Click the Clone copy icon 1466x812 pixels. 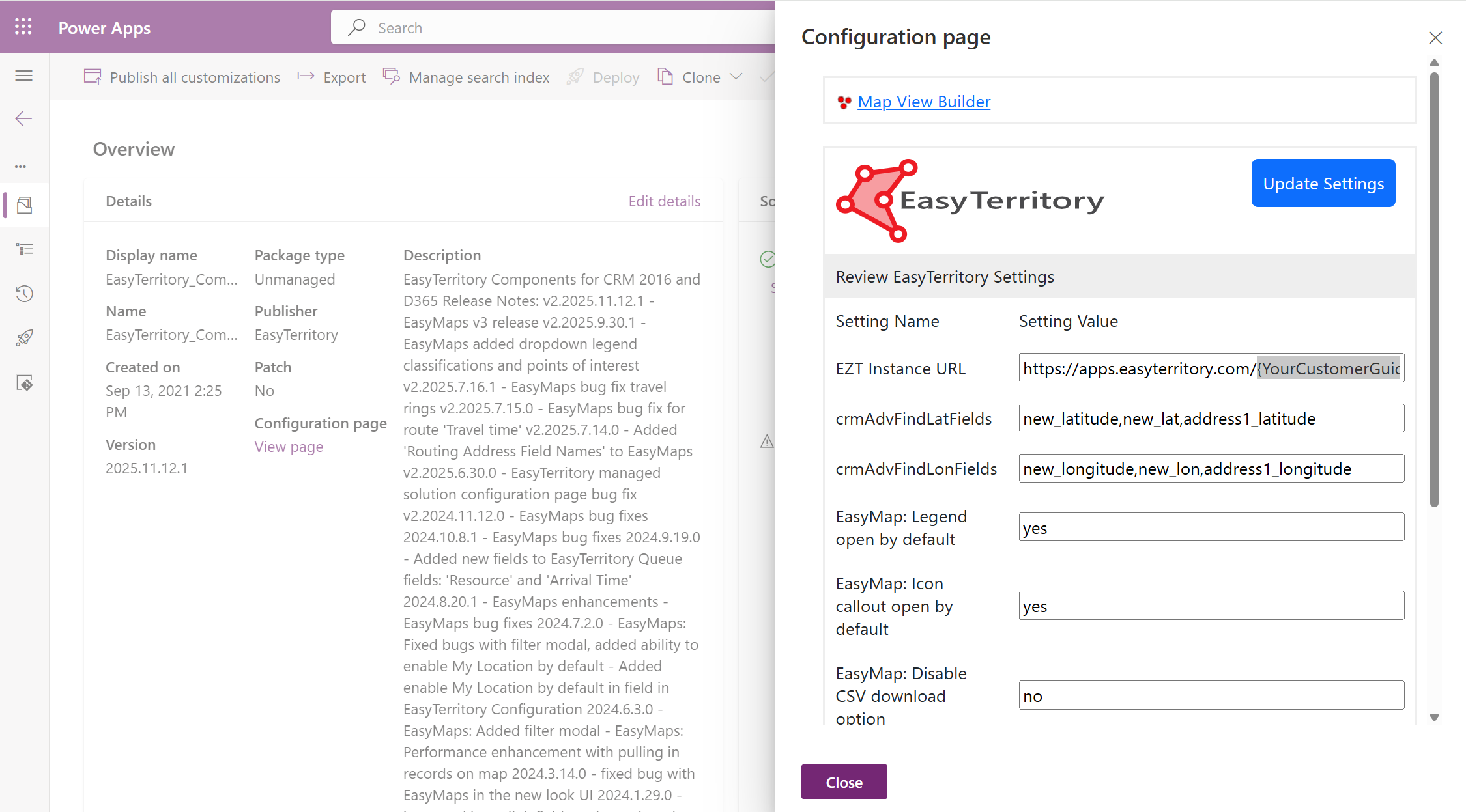665,77
